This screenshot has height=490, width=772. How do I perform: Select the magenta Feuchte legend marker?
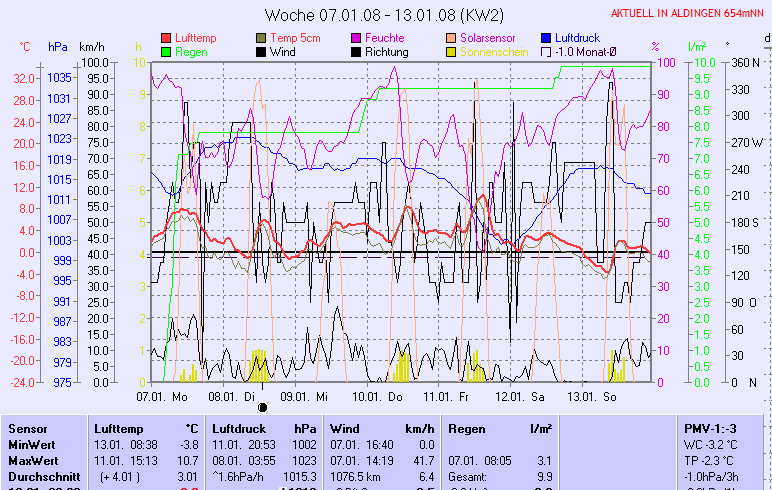tap(356, 38)
